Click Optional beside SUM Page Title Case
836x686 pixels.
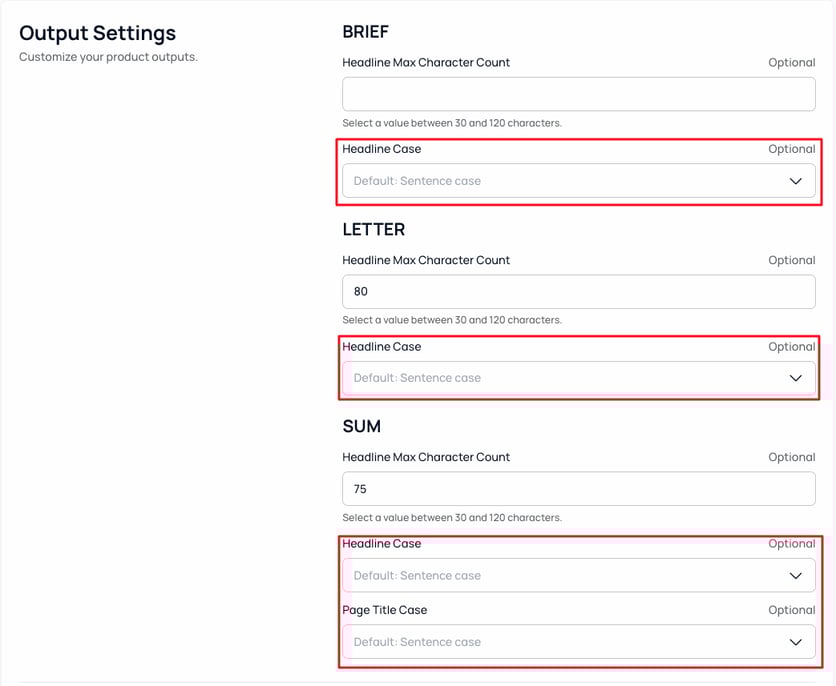click(791, 609)
